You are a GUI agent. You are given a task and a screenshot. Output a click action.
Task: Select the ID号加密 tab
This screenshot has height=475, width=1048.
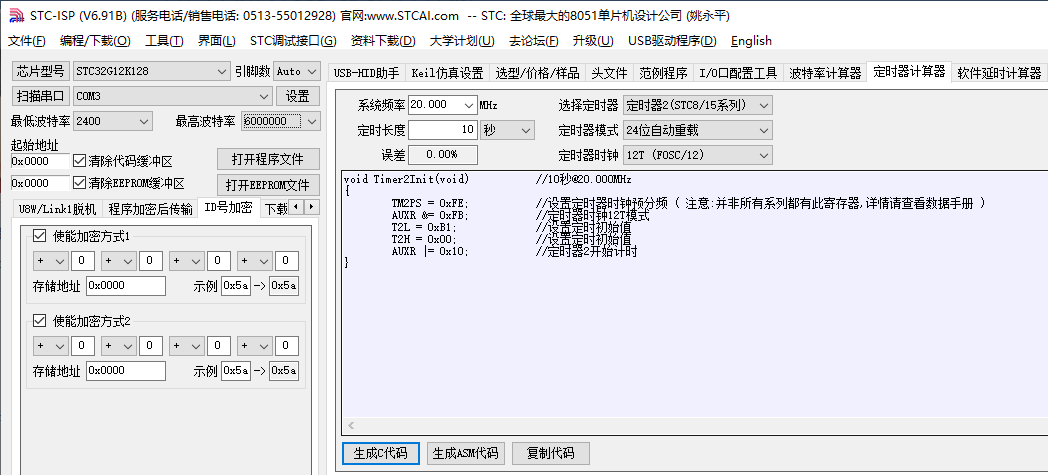tap(229, 207)
